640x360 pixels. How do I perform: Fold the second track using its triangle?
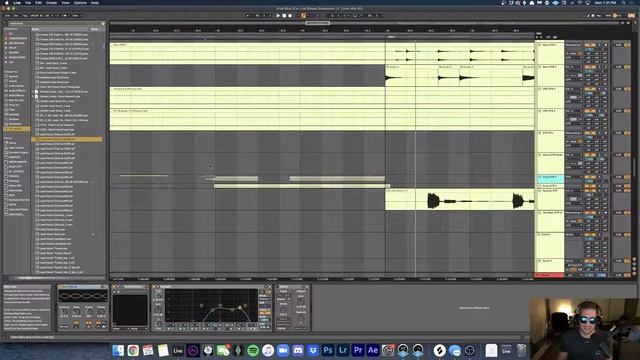[540, 67]
